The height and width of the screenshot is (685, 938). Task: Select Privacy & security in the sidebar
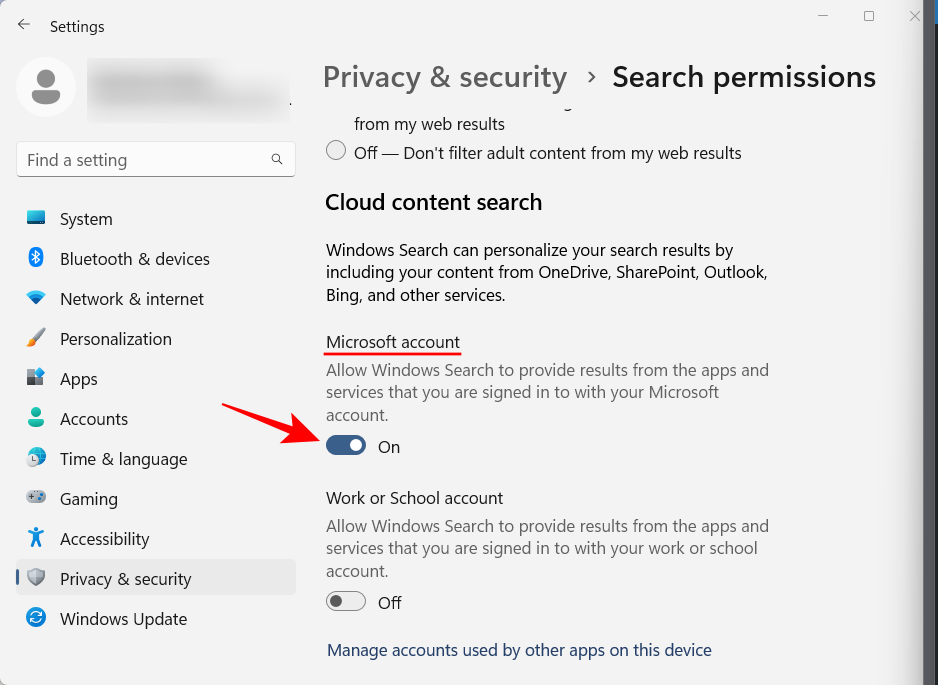[x=125, y=578]
